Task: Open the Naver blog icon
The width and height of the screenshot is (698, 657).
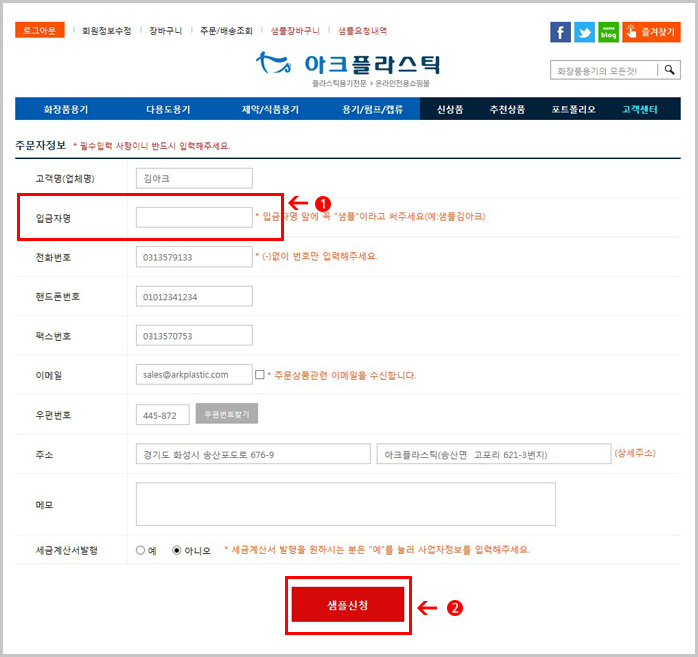Action: coord(608,32)
